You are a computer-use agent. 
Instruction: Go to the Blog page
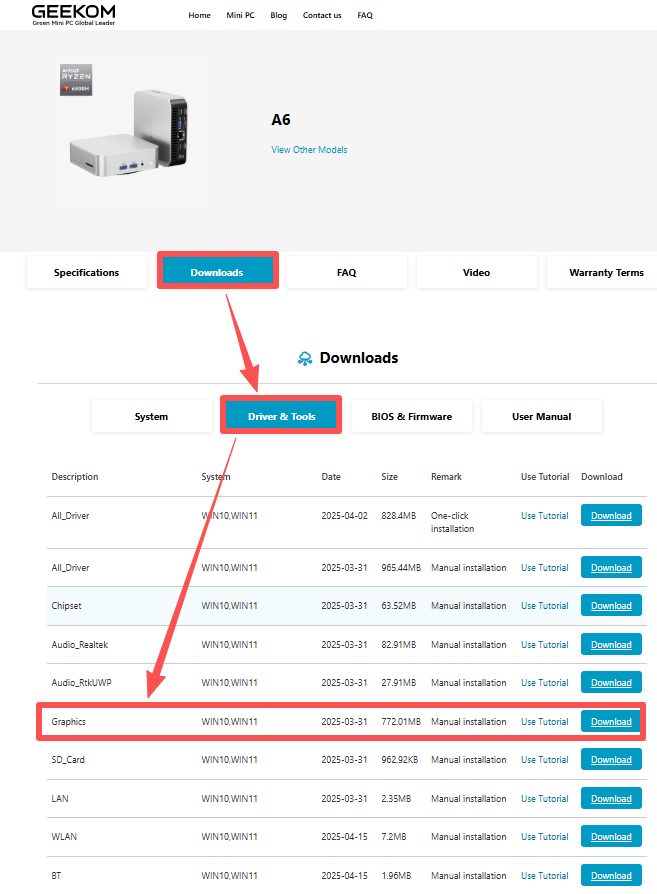click(x=278, y=15)
